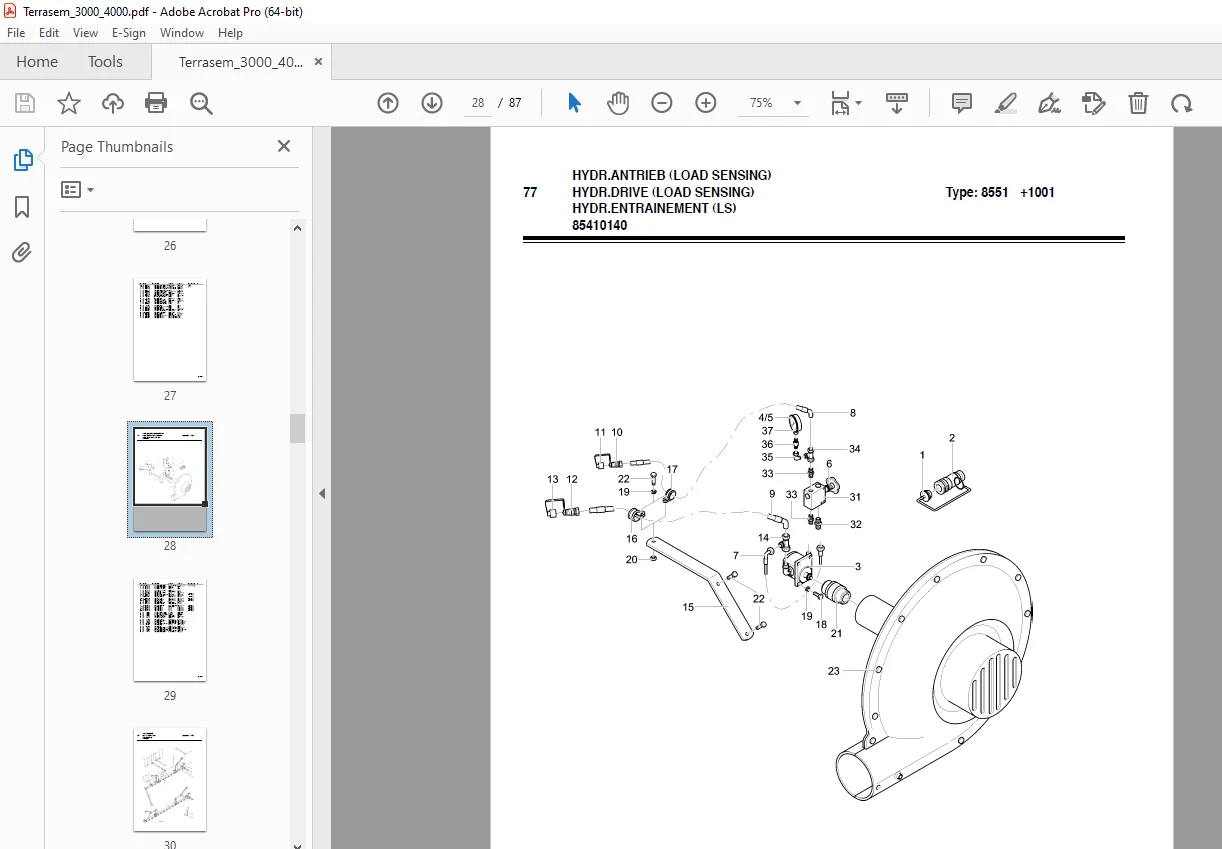Open the E-Sign menu
This screenshot has width=1222, height=849.
(129, 33)
